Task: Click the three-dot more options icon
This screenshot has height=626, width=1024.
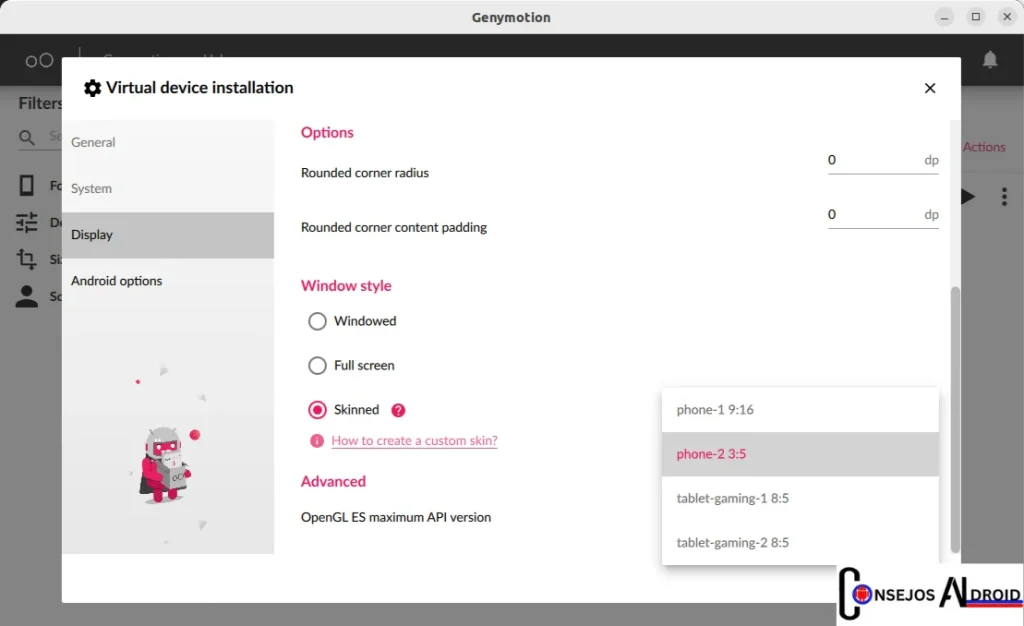Action: [x=1004, y=197]
